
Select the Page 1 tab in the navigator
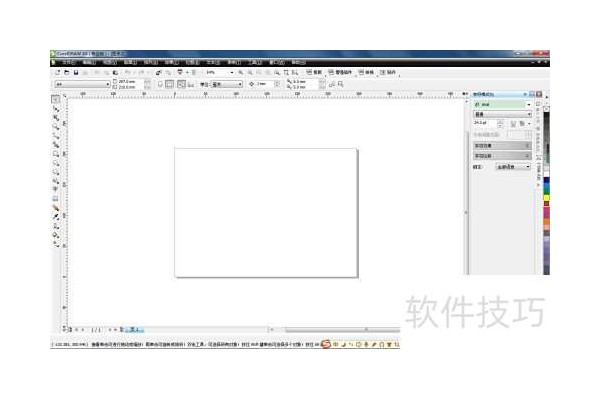(x=134, y=329)
